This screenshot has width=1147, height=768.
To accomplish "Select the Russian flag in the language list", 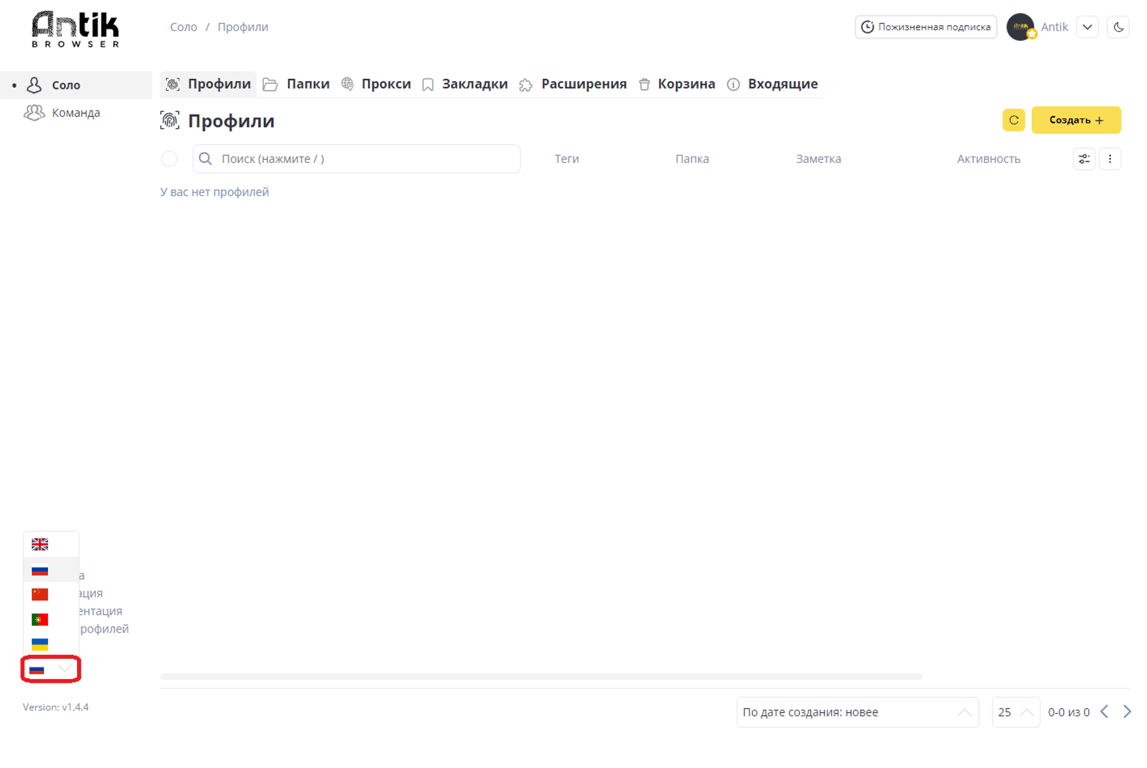I will click(x=40, y=570).
